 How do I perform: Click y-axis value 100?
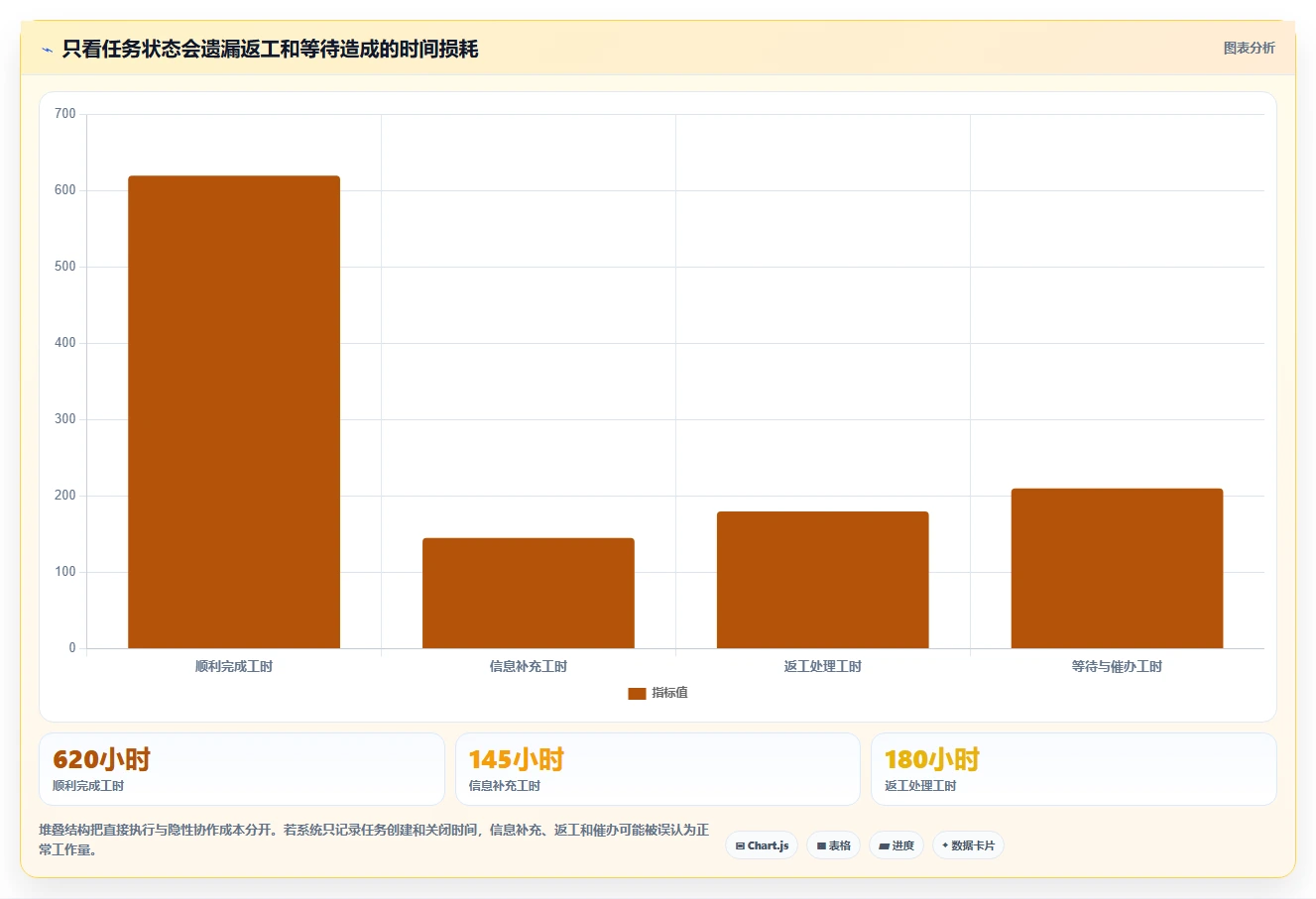65,572
